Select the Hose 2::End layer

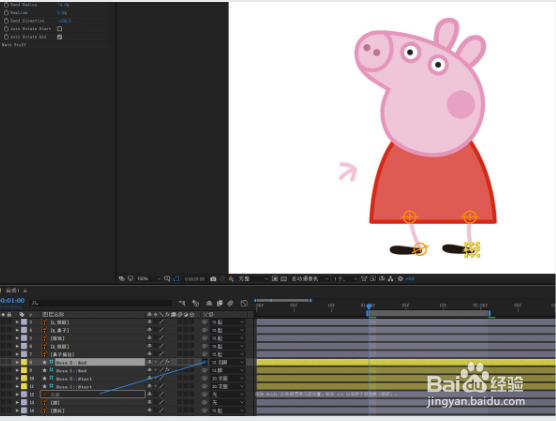[100, 362]
